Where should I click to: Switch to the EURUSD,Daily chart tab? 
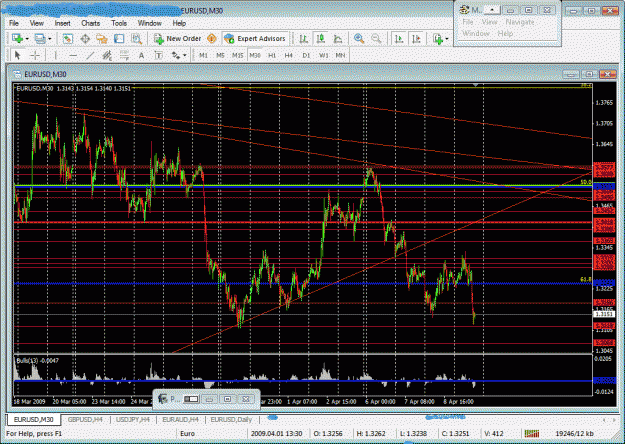click(x=231, y=419)
